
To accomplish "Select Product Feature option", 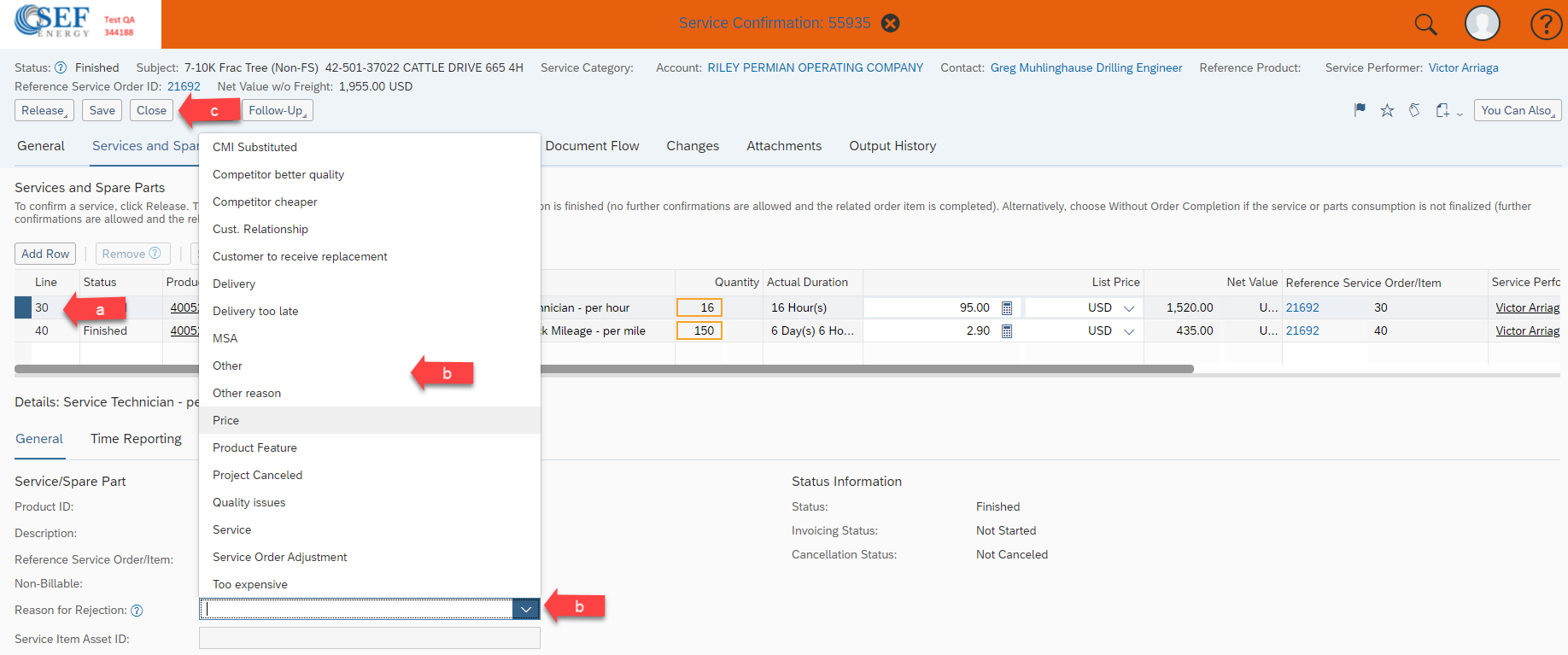I will [370, 447].
